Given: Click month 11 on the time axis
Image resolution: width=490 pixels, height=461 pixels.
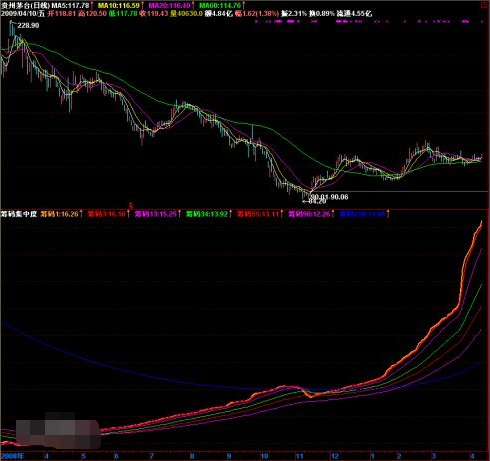Looking at the screenshot, I should point(300,456).
